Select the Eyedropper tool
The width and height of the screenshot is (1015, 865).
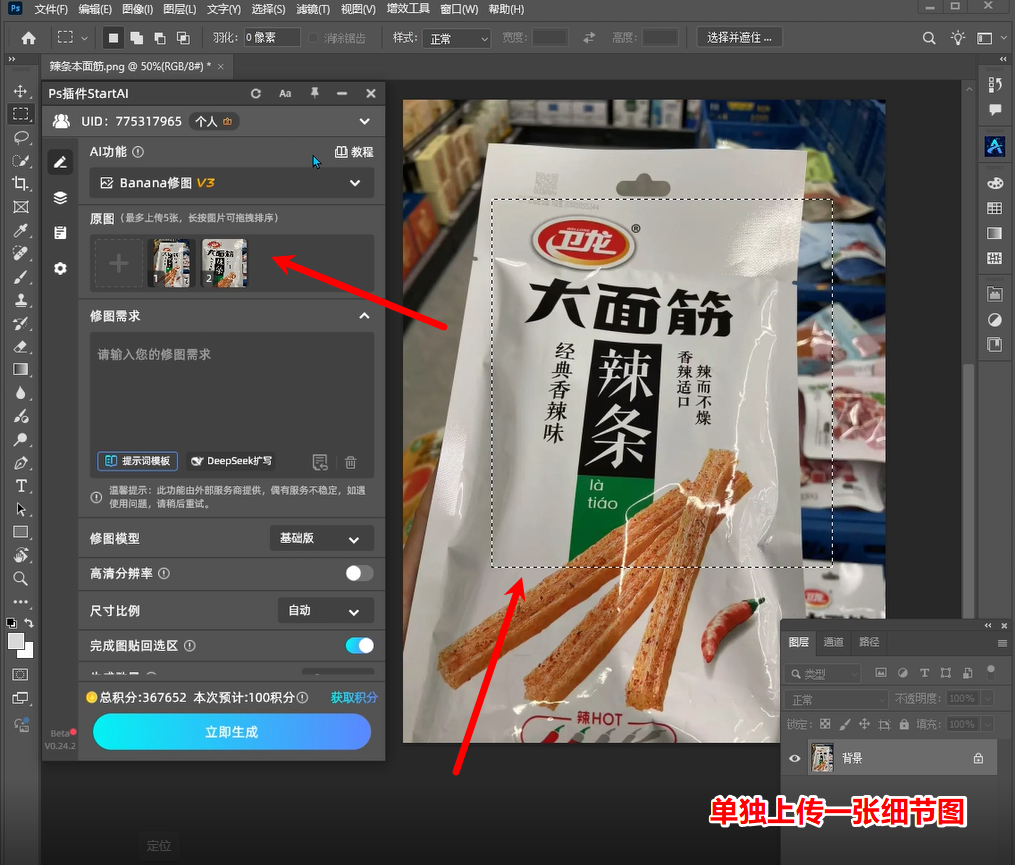(x=21, y=230)
